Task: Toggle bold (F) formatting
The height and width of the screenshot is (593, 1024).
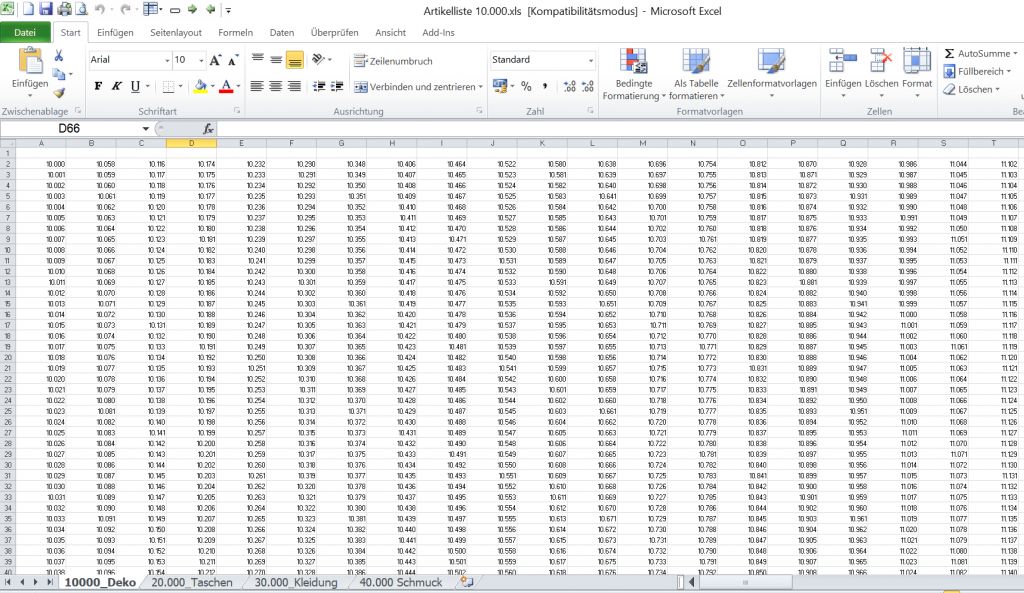Action: point(99,87)
